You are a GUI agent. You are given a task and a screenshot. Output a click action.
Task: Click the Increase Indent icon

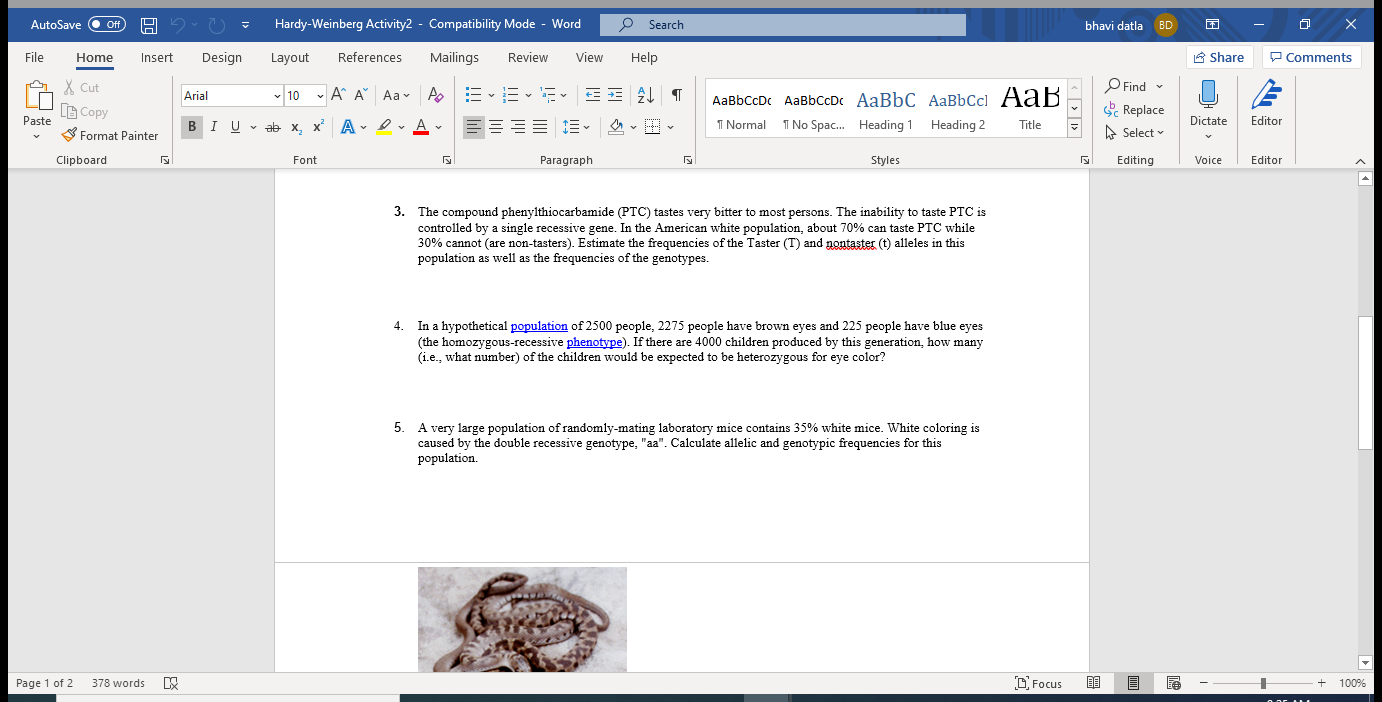click(x=615, y=96)
